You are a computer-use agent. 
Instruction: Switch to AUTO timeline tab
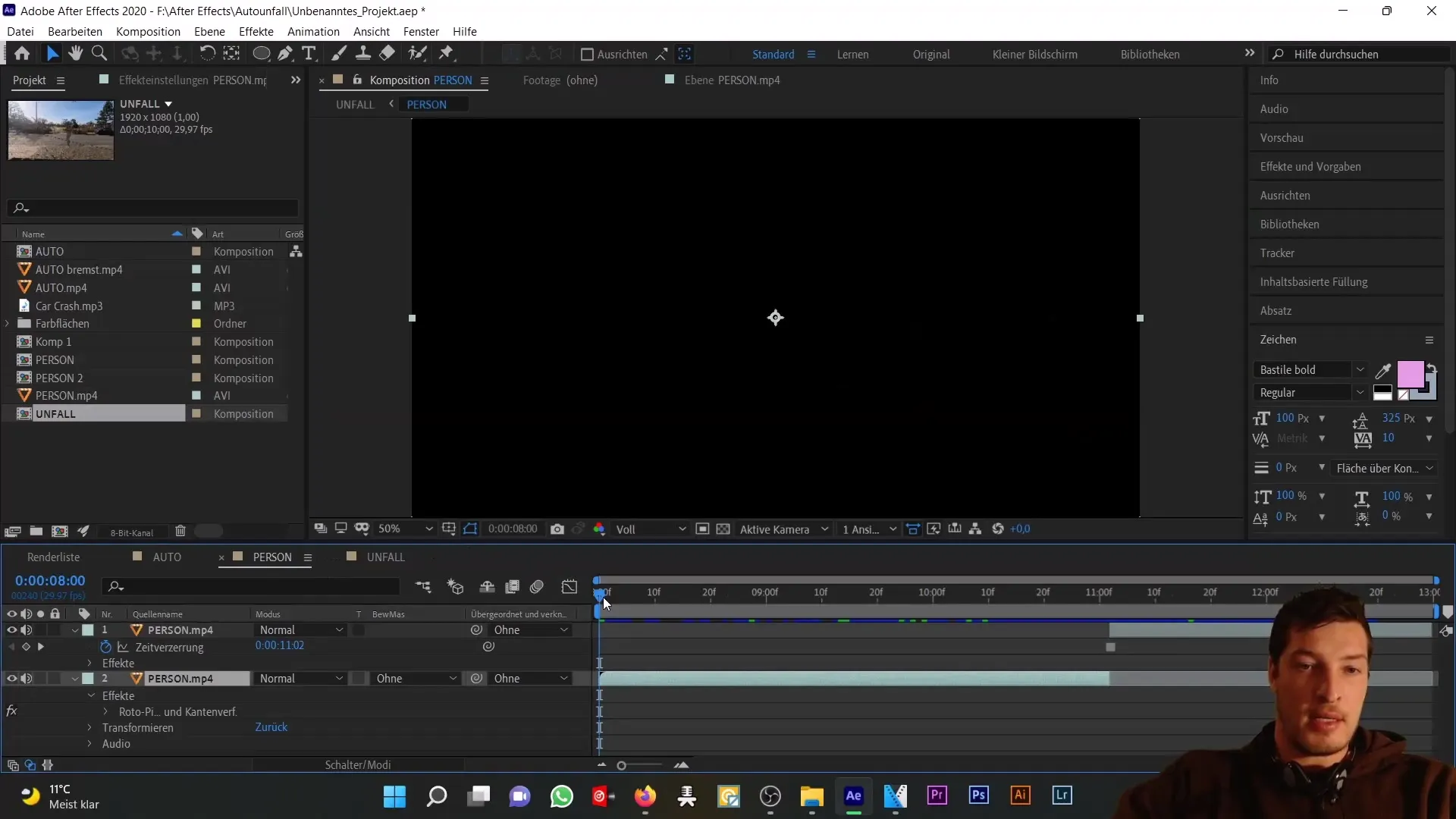click(167, 557)
